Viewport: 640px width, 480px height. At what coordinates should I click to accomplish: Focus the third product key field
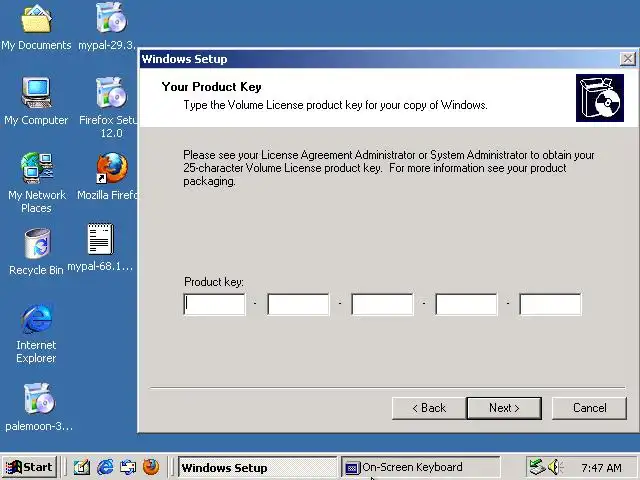pos(382,304)
